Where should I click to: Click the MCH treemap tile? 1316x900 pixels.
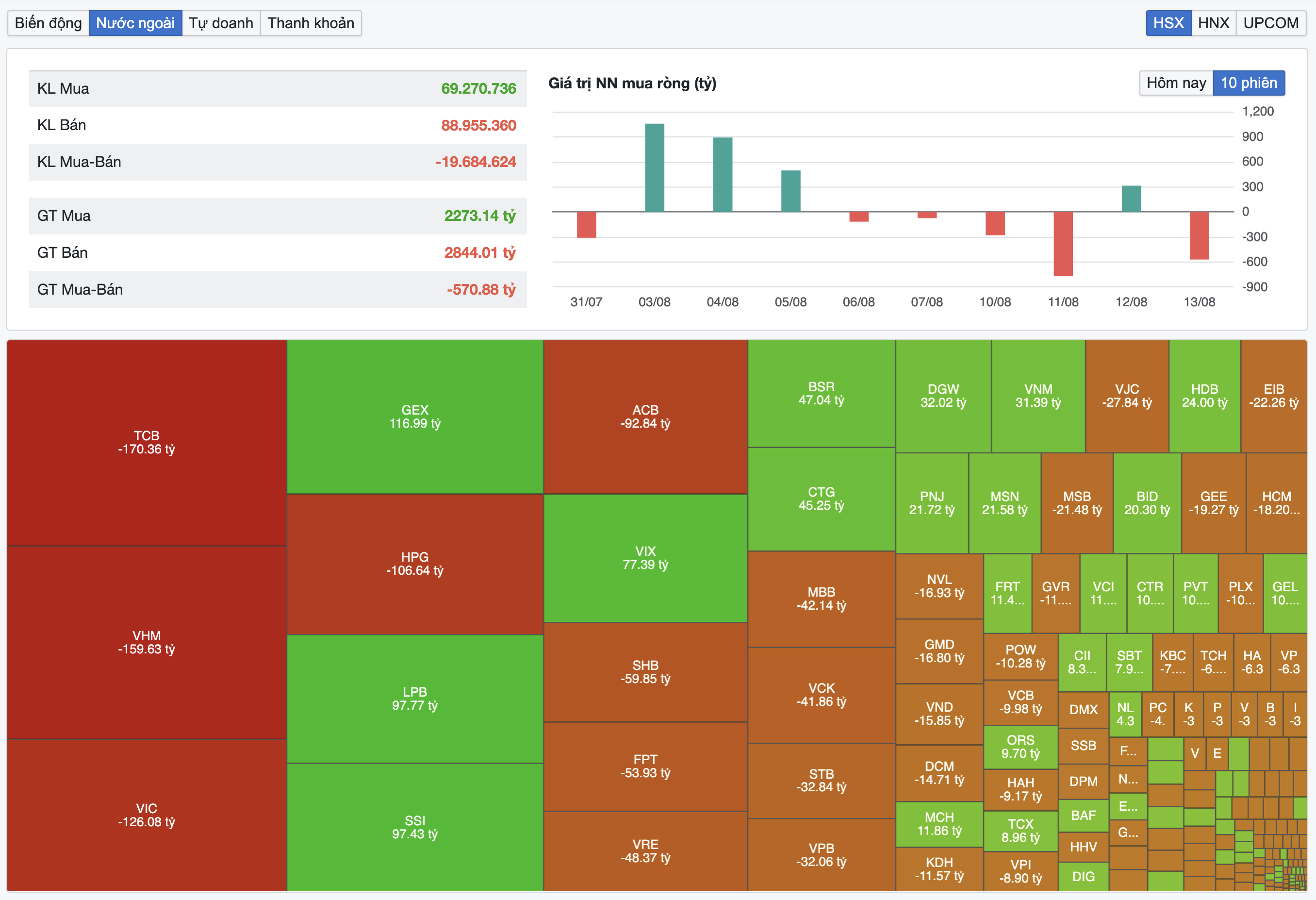tap(939, 824)
